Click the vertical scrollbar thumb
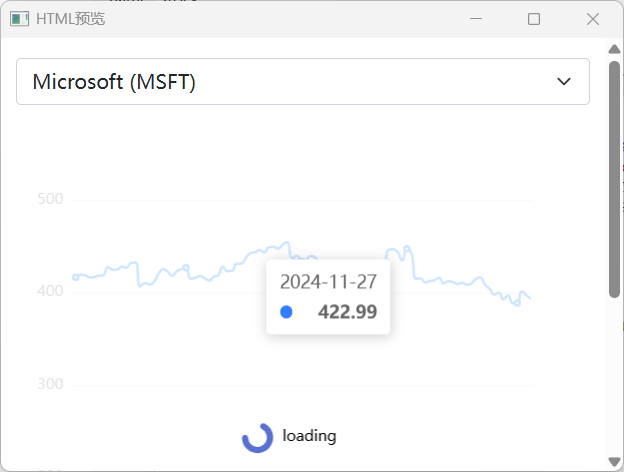The height and width of the screenshot is (472, 624). (x=614, y=179)
